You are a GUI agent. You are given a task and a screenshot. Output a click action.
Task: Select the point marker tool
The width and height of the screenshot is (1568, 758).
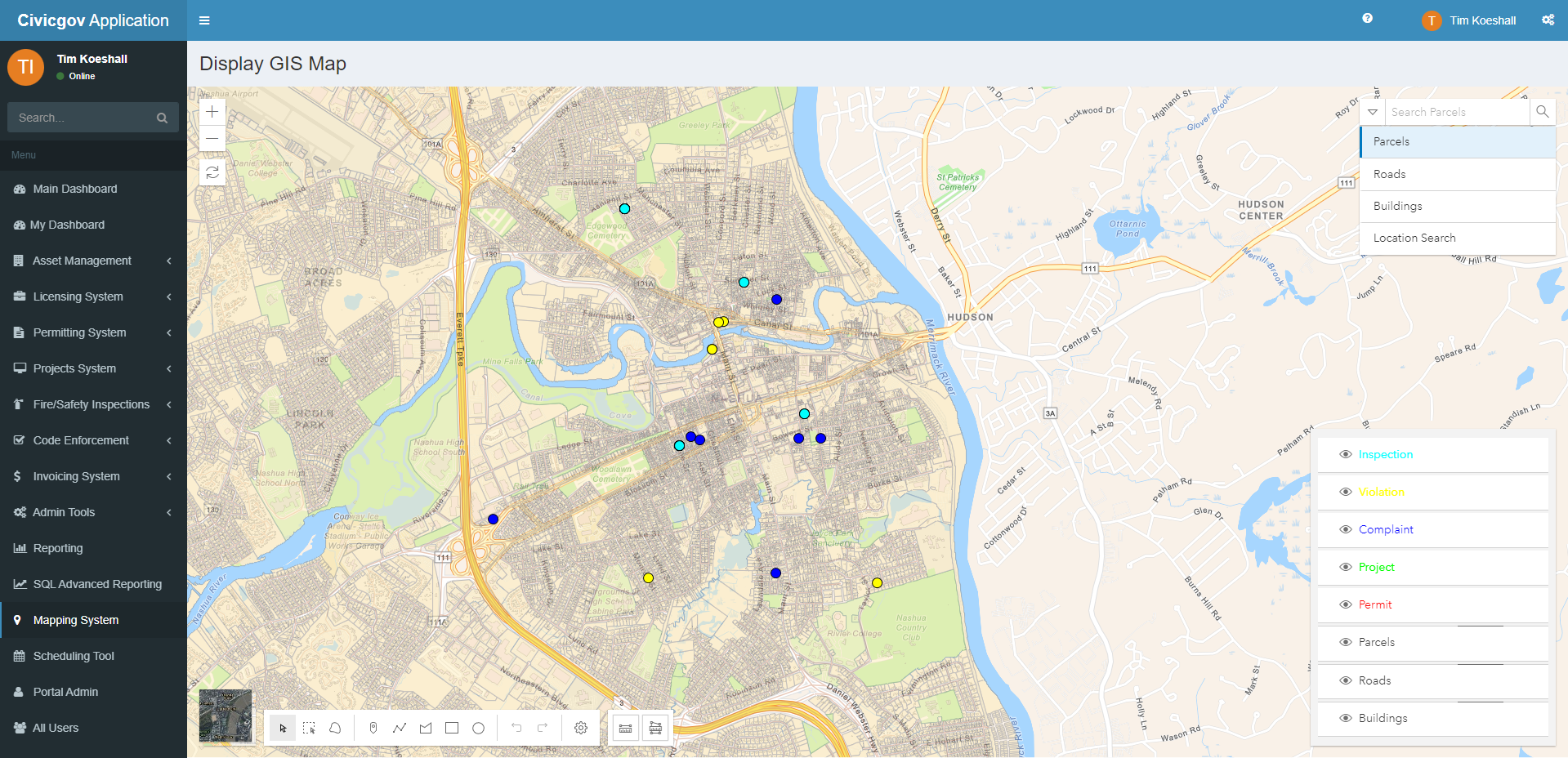(x=373, y=727)
